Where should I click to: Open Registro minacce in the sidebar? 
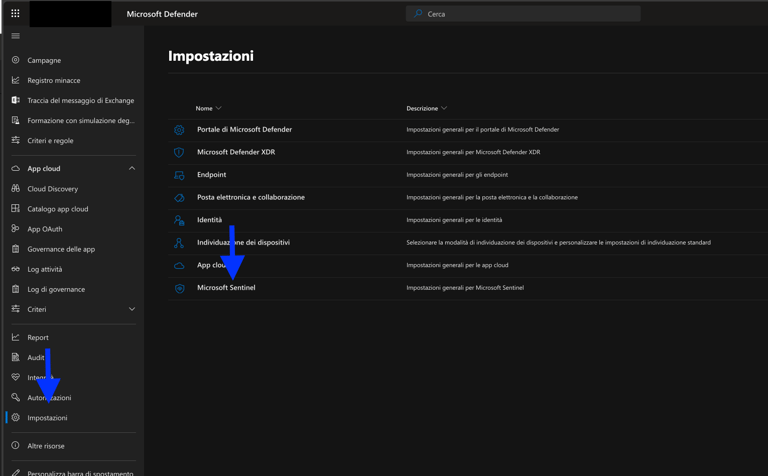click(x=54, y=80)
